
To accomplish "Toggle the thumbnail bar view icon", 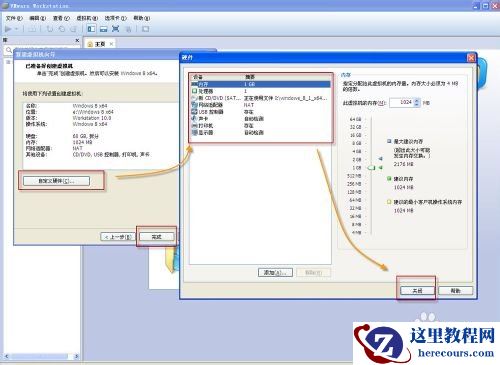I will (x=104, y=29).
